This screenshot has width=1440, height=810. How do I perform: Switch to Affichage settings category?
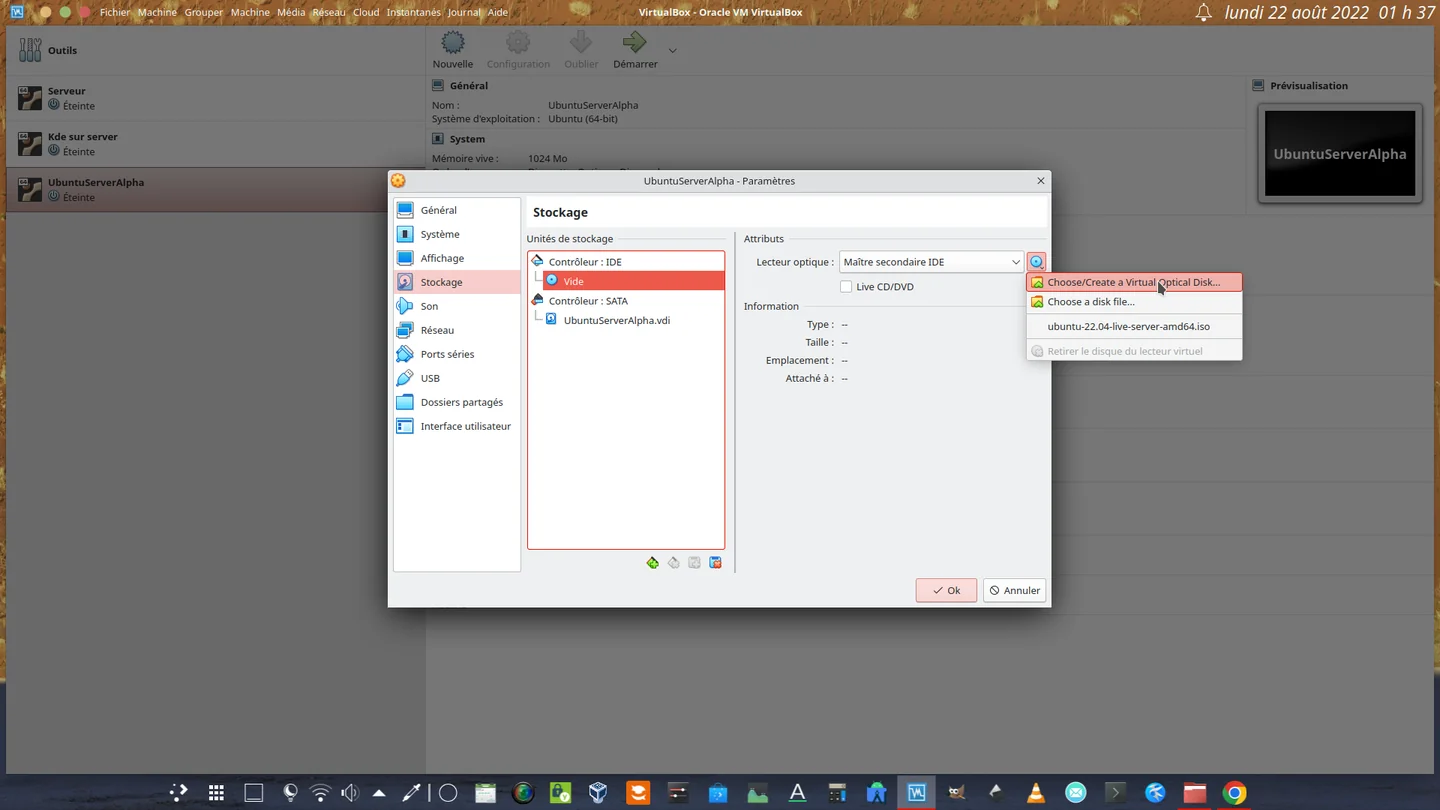pos(457,258)
